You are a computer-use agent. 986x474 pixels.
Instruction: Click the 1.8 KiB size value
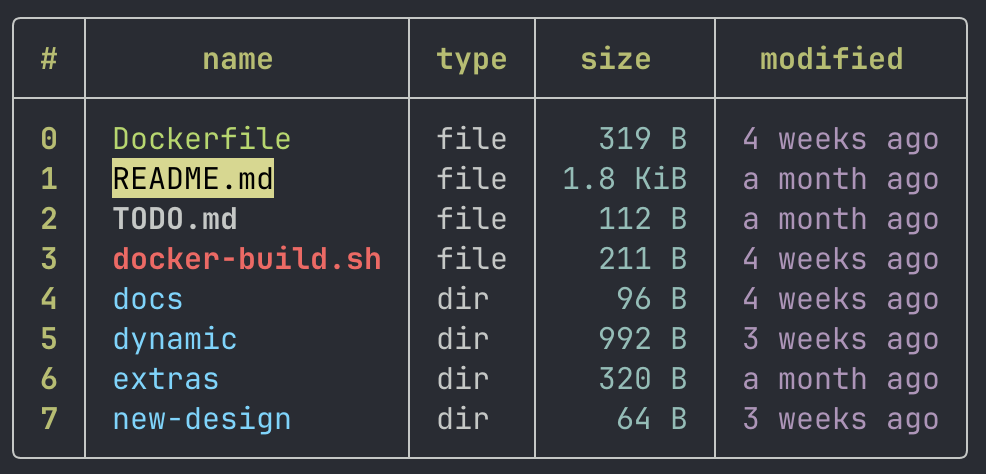click(x=624, y=179)
